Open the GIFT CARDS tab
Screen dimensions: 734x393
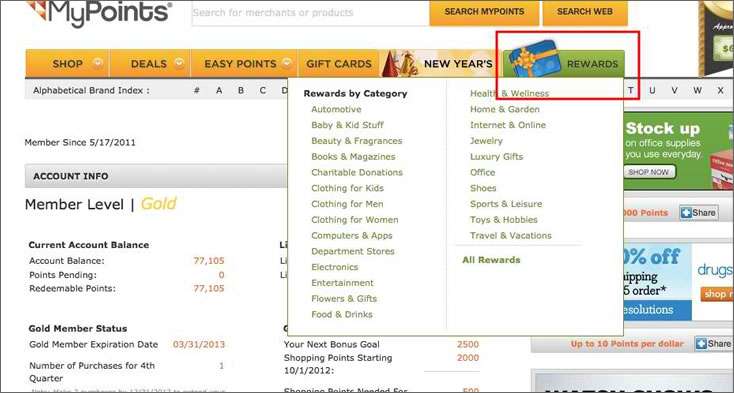(339, 64)
